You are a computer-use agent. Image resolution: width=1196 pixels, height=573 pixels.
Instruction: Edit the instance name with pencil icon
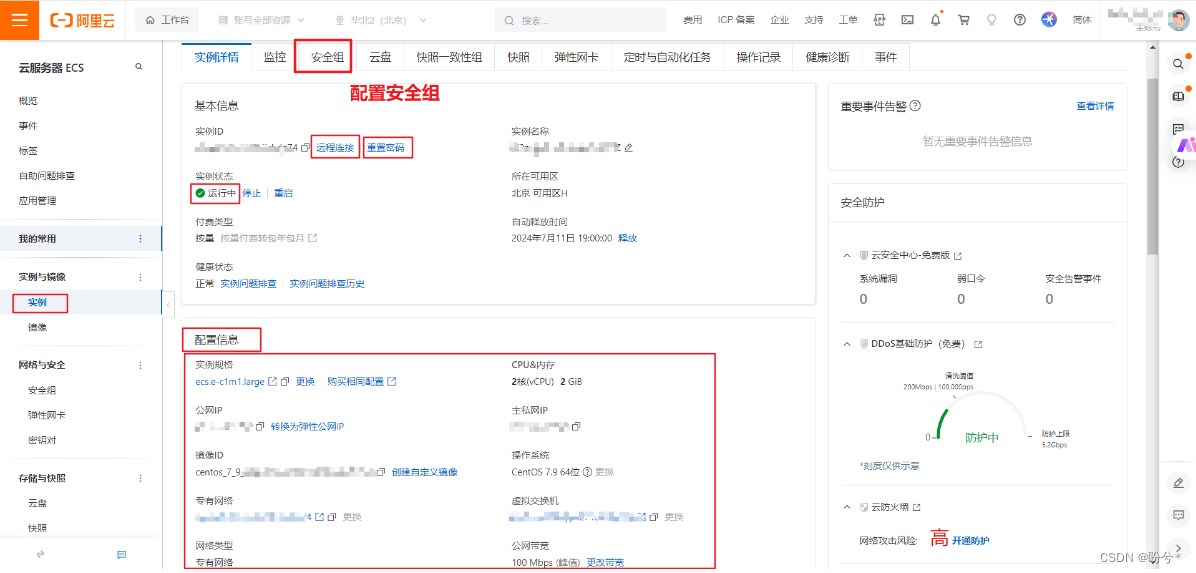[x=629, y=147]
